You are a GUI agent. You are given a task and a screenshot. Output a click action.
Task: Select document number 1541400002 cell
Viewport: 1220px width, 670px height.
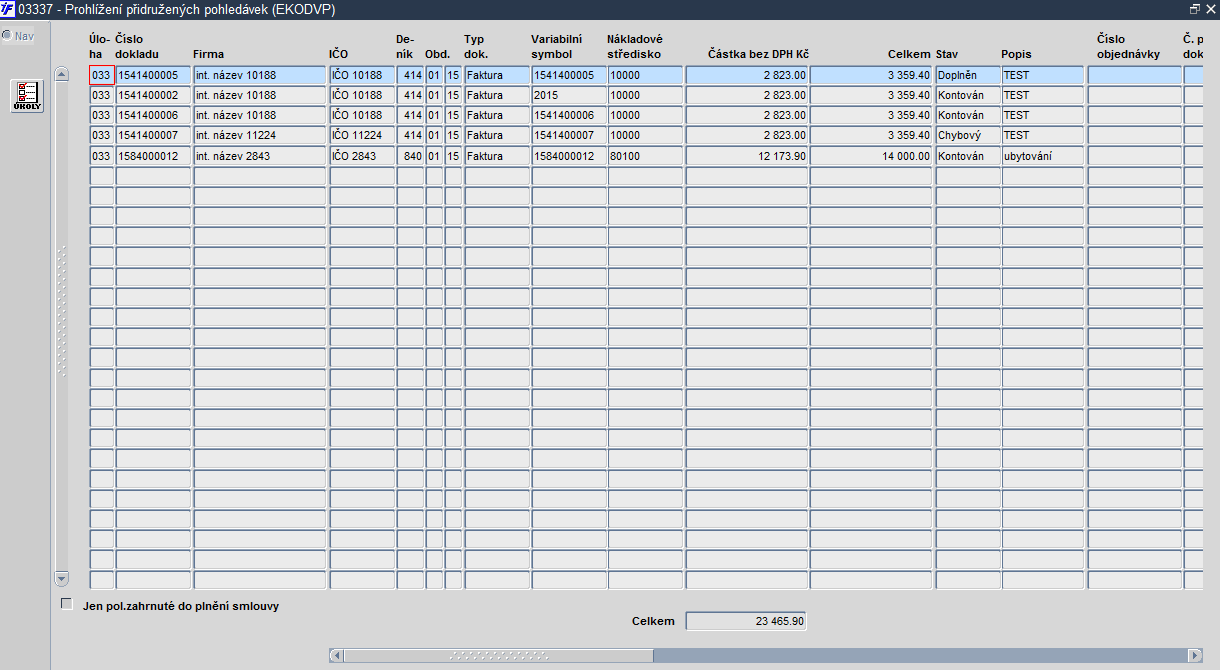[x=153, y=95]
